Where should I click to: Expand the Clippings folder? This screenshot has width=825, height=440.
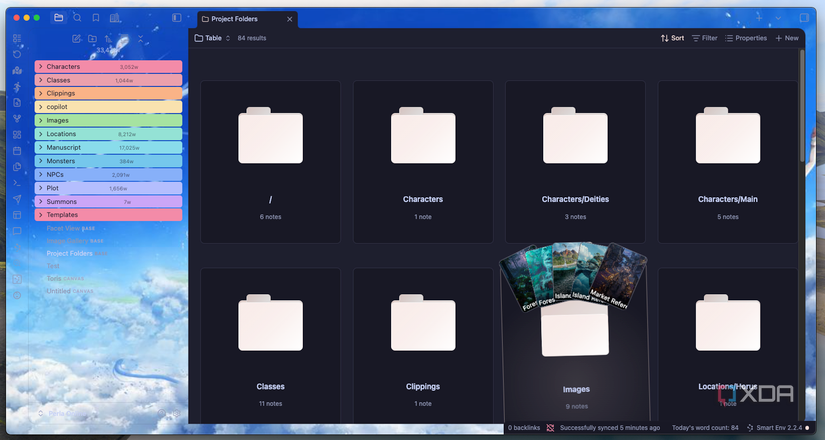click(x=108, y=93)
